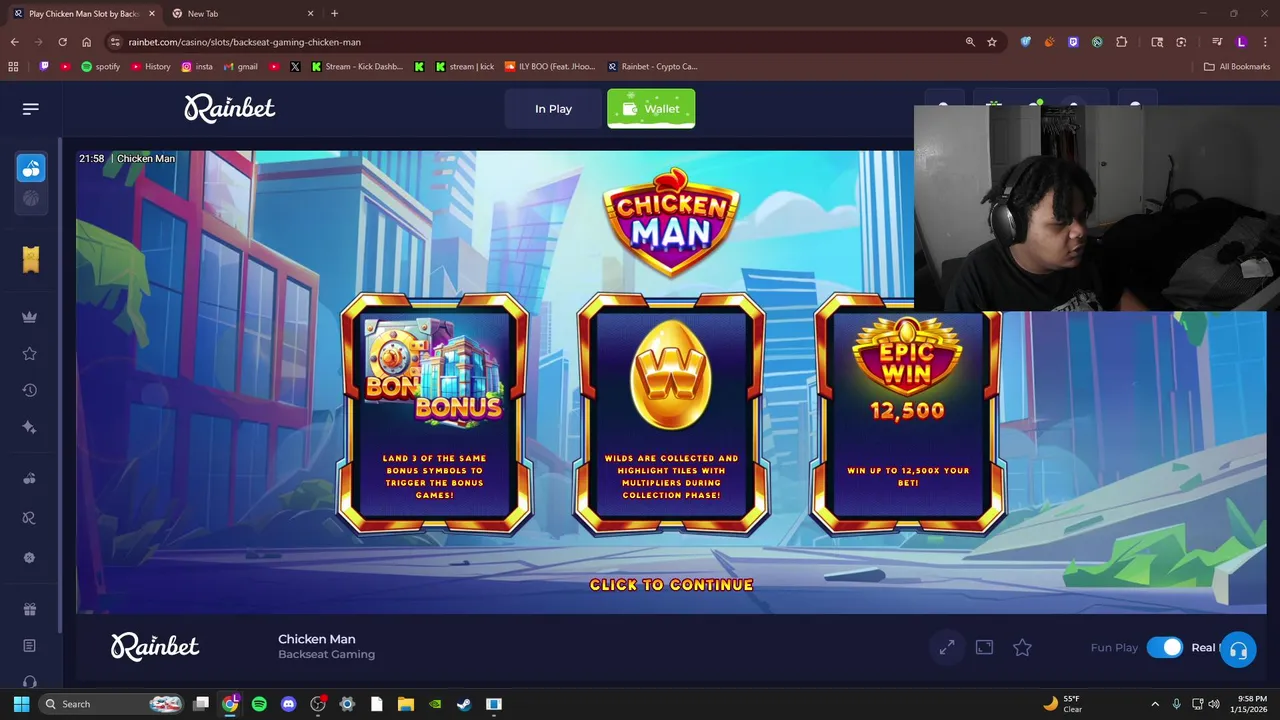Click the Chicken Man game title
The height and width of the screenshot is (720, 1280).
[x=316, y=639]
